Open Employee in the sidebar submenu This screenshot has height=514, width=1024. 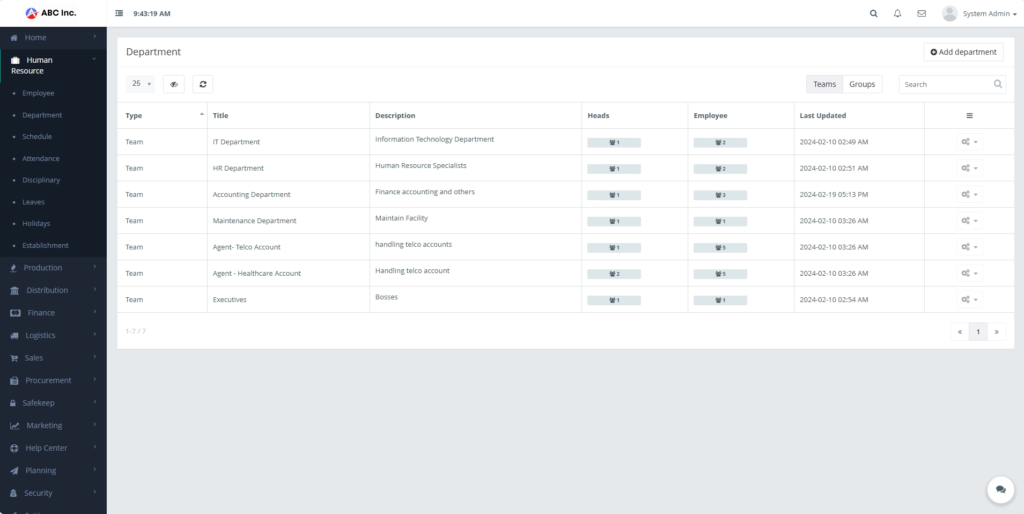pos(38,93)
